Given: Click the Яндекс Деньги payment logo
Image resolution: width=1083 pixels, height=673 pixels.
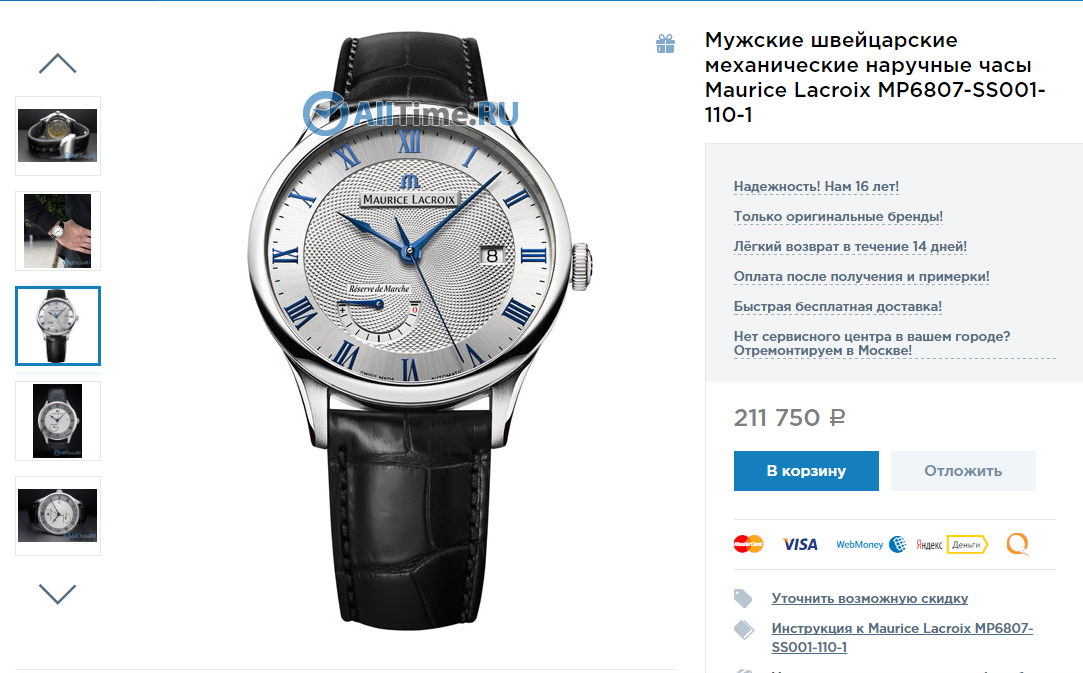Looking at the screenshot, I should pos(952,544).
